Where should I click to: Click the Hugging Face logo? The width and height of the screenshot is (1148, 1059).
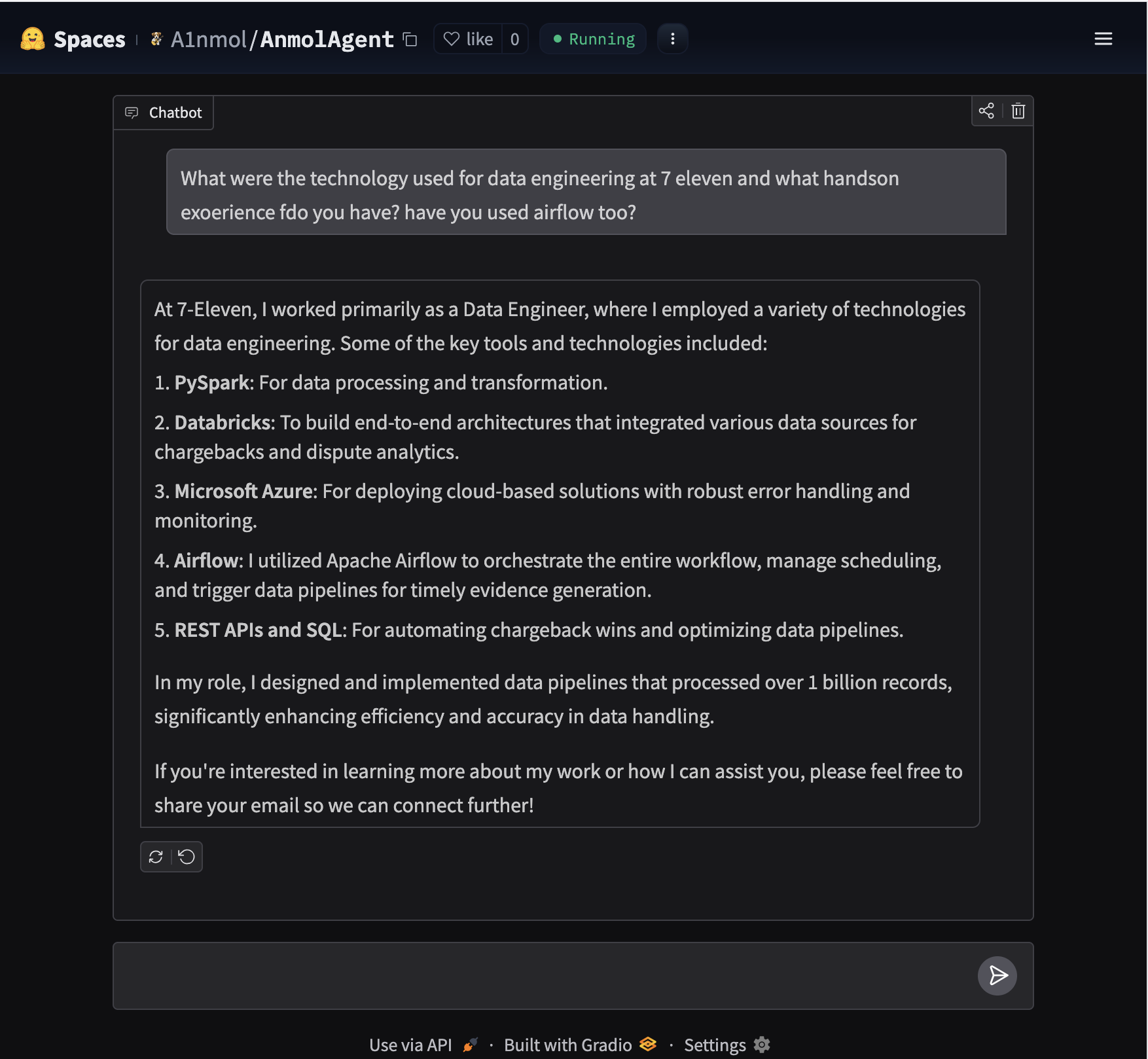(x=32, y=39)
